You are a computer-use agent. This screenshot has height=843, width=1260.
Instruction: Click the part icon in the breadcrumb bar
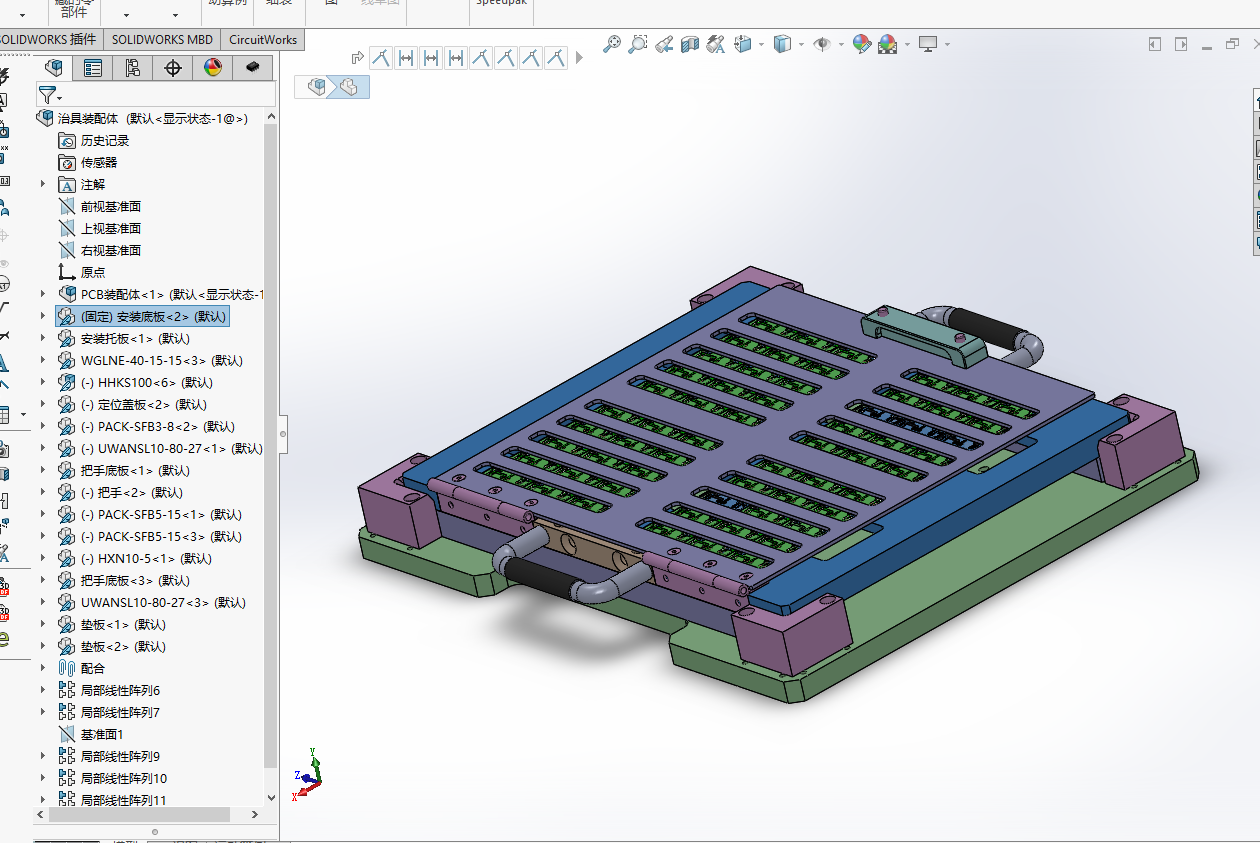pos(348,87)
